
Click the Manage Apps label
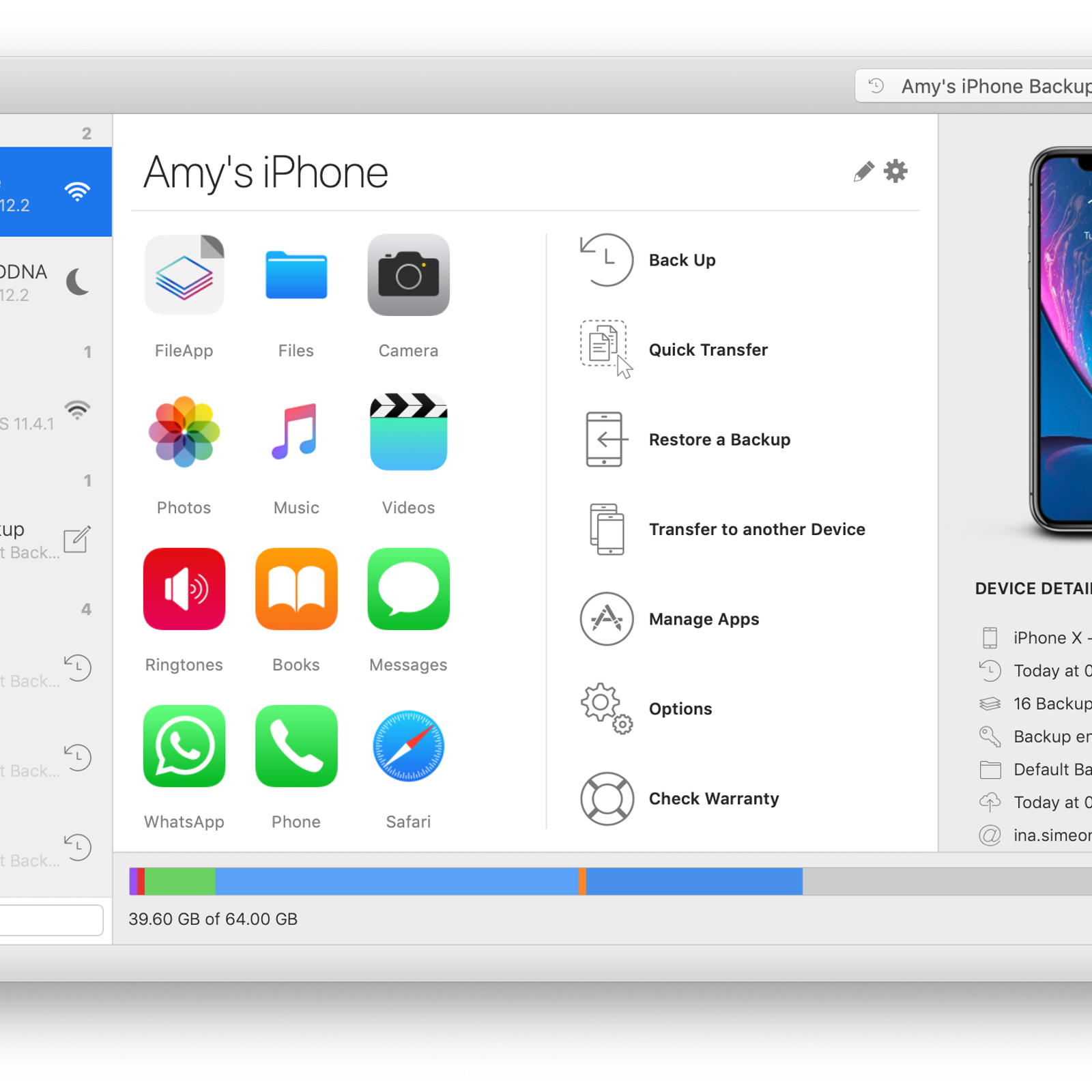pyautogui.click(x=704, y=619)
